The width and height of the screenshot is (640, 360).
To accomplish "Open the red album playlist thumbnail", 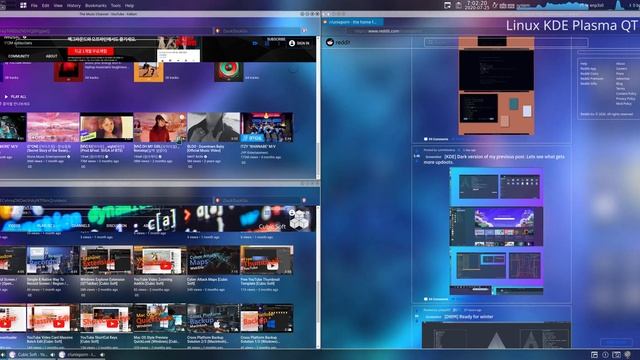I will click(x=68, y=71).
